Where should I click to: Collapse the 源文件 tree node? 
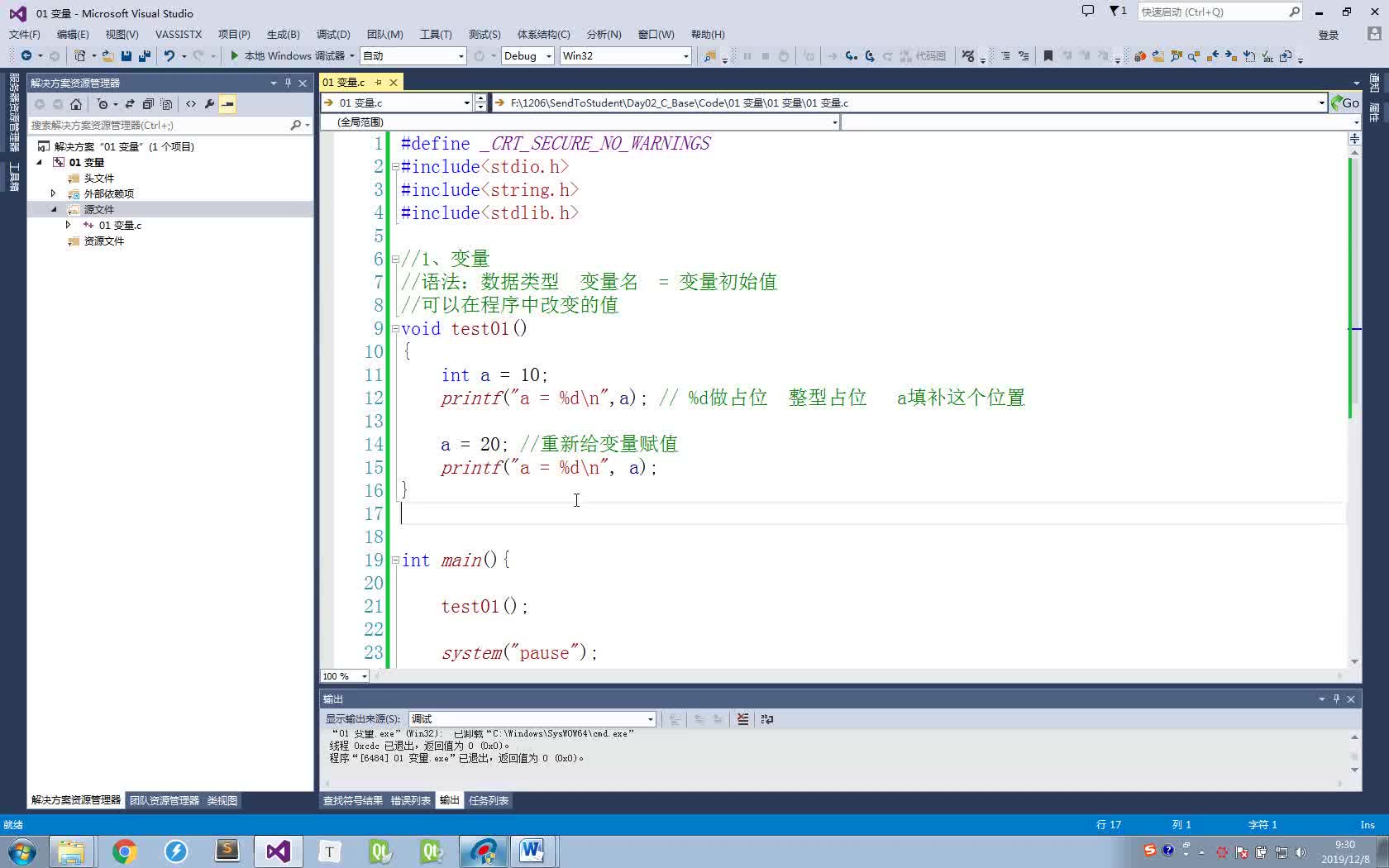[54, 209]
